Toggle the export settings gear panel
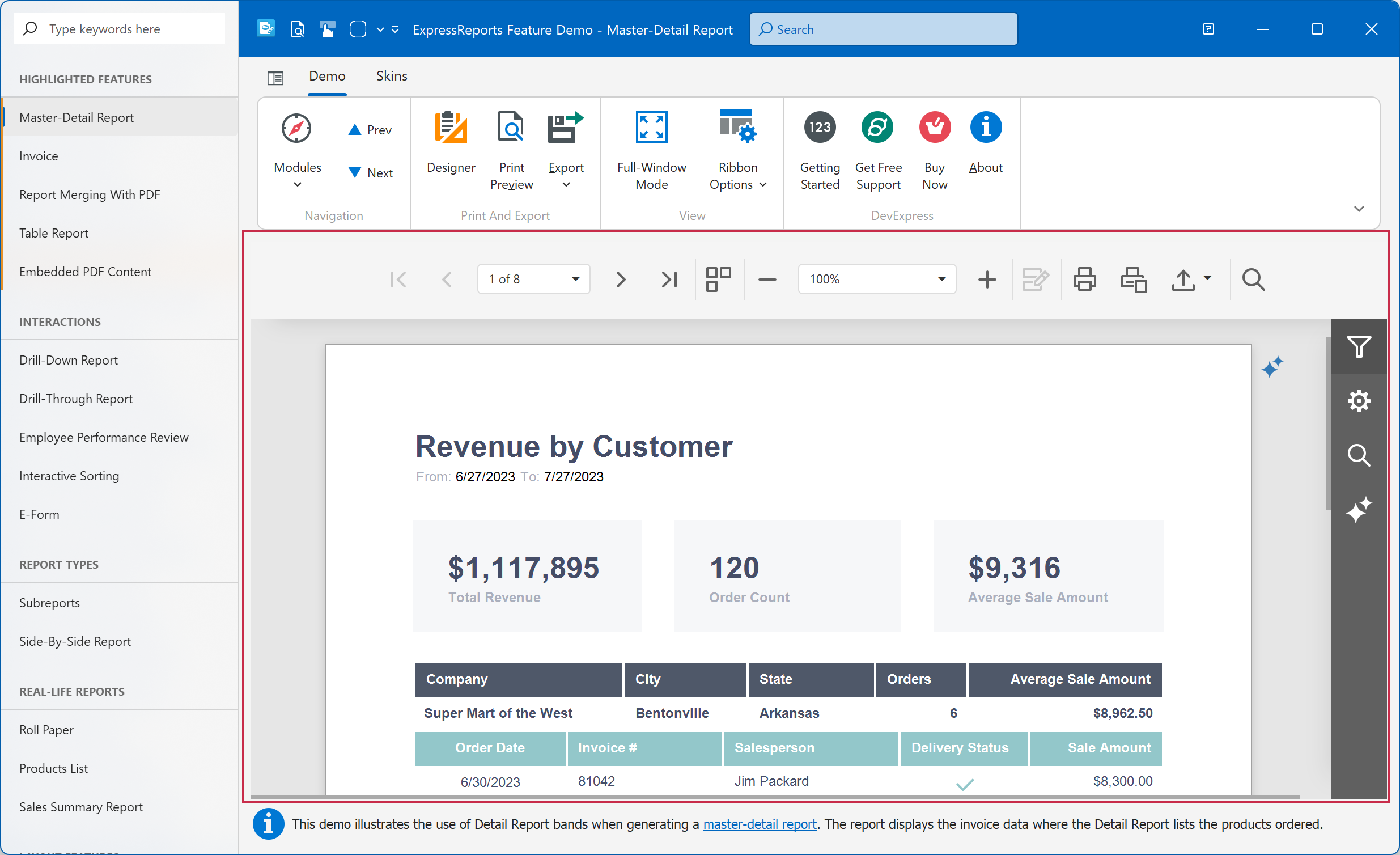The image size is (1400, 855). point(1358,401)
